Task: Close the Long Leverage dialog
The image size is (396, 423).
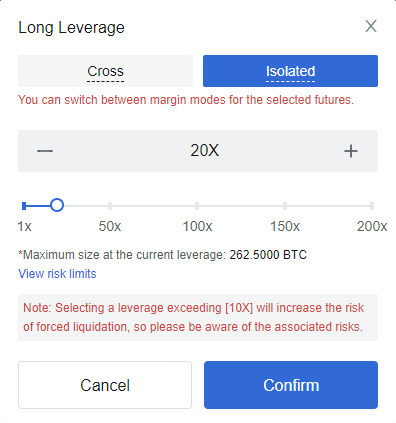Action: (371, 26)
